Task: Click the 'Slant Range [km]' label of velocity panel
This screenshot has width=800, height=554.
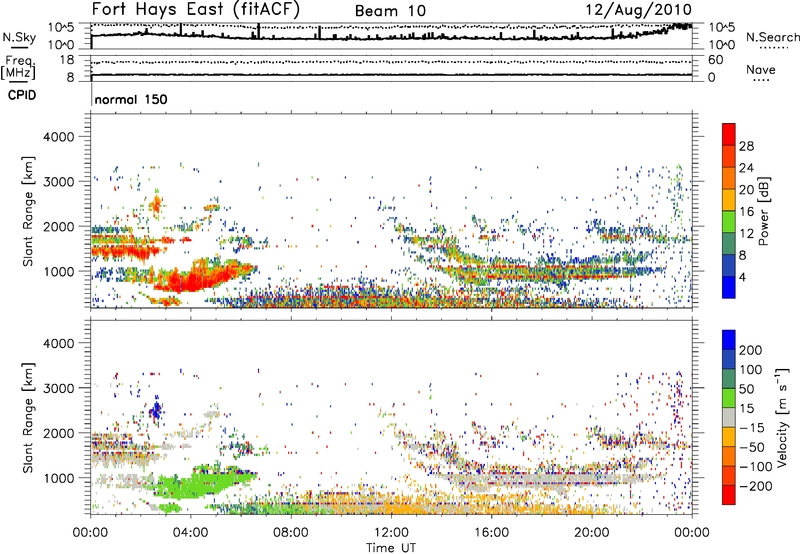Action: pos(29,417)
